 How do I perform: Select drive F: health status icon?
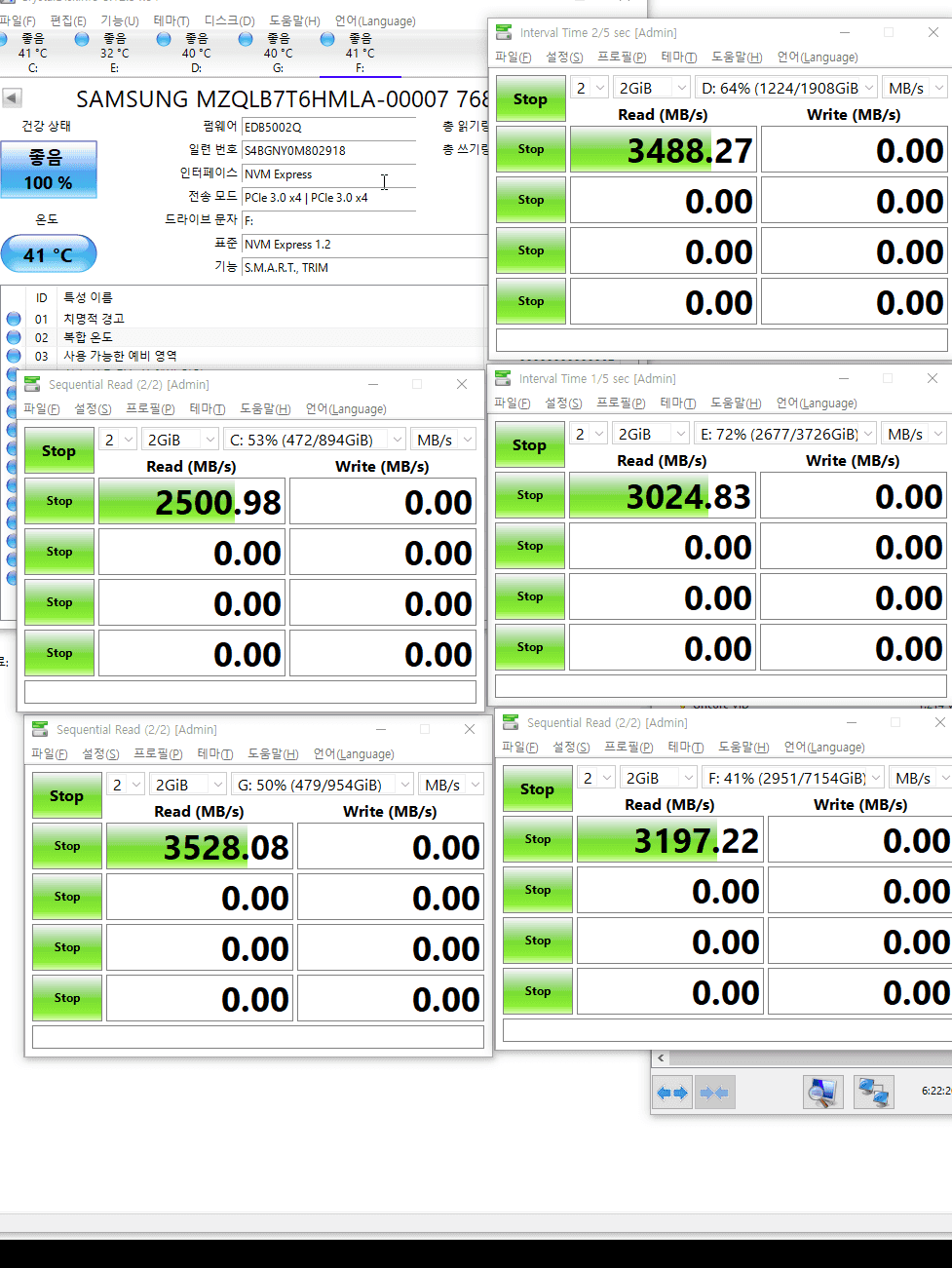[327, 39]
